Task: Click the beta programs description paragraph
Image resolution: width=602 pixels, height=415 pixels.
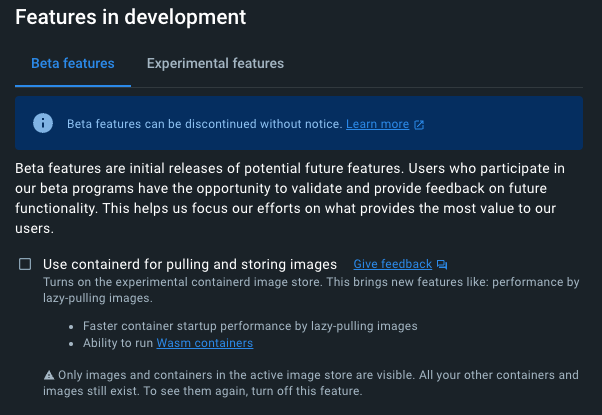Action: pos(290,198)
